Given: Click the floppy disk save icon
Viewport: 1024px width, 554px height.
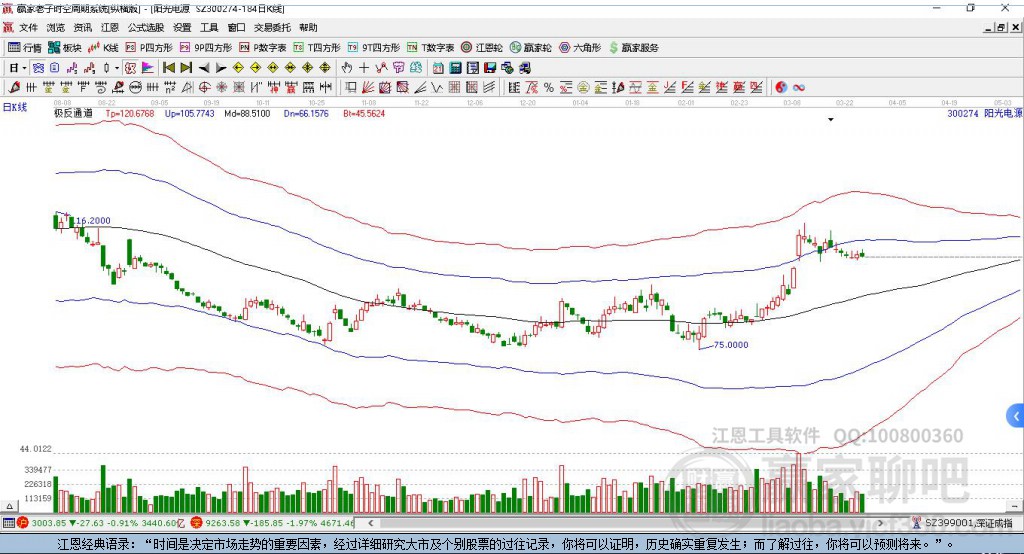Looking at the screenshot, I should point(490,68).
